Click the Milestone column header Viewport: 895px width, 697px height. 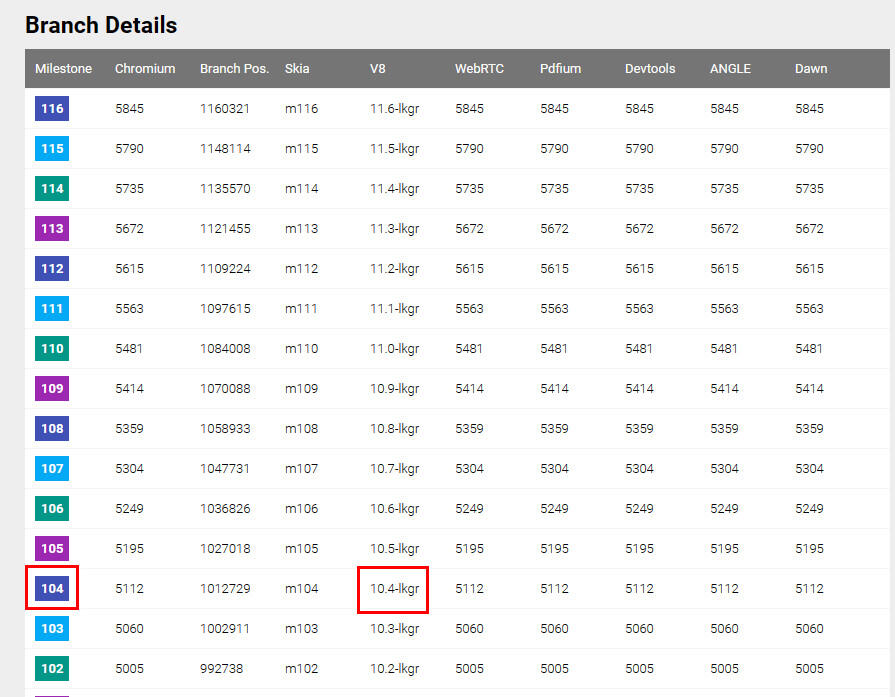point(63,69)
